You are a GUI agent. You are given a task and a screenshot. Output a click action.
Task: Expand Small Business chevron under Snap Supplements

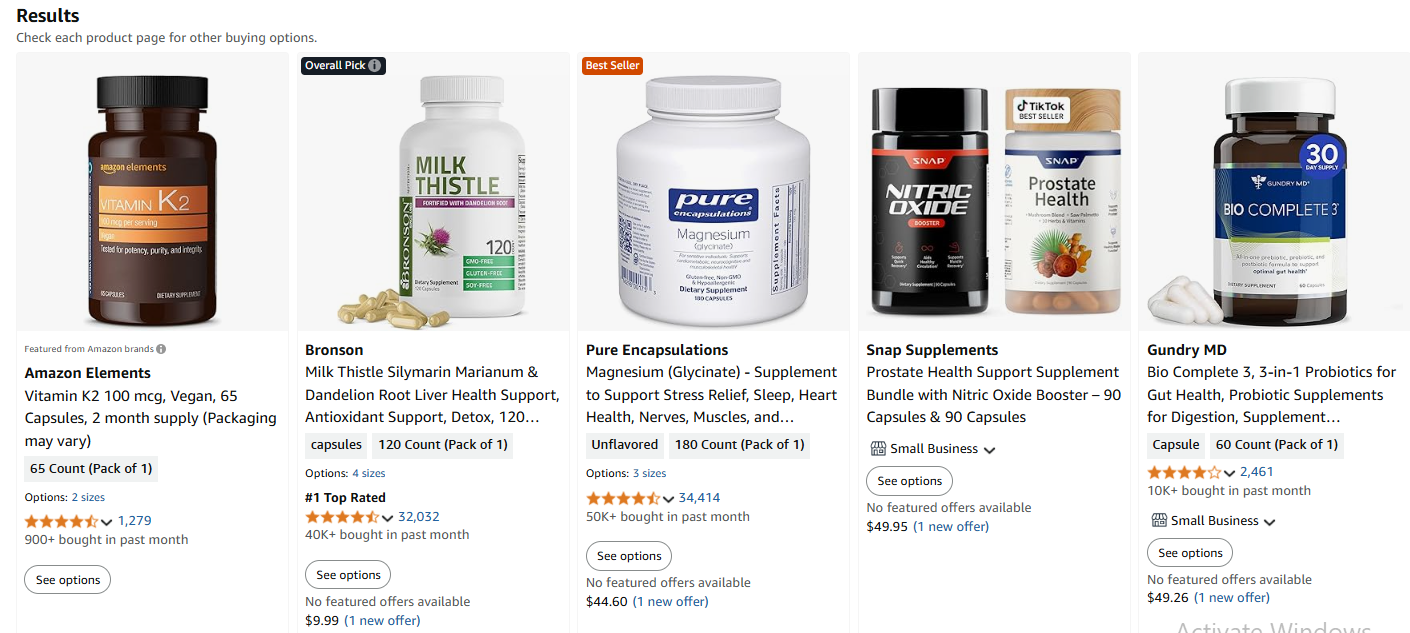[989, 450]
